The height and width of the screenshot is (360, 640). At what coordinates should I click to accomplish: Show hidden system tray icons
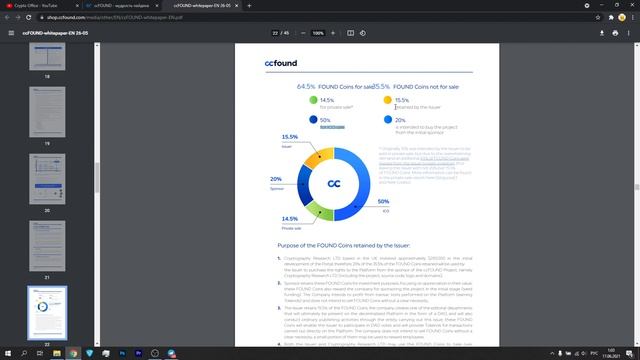tap(552, 353)
